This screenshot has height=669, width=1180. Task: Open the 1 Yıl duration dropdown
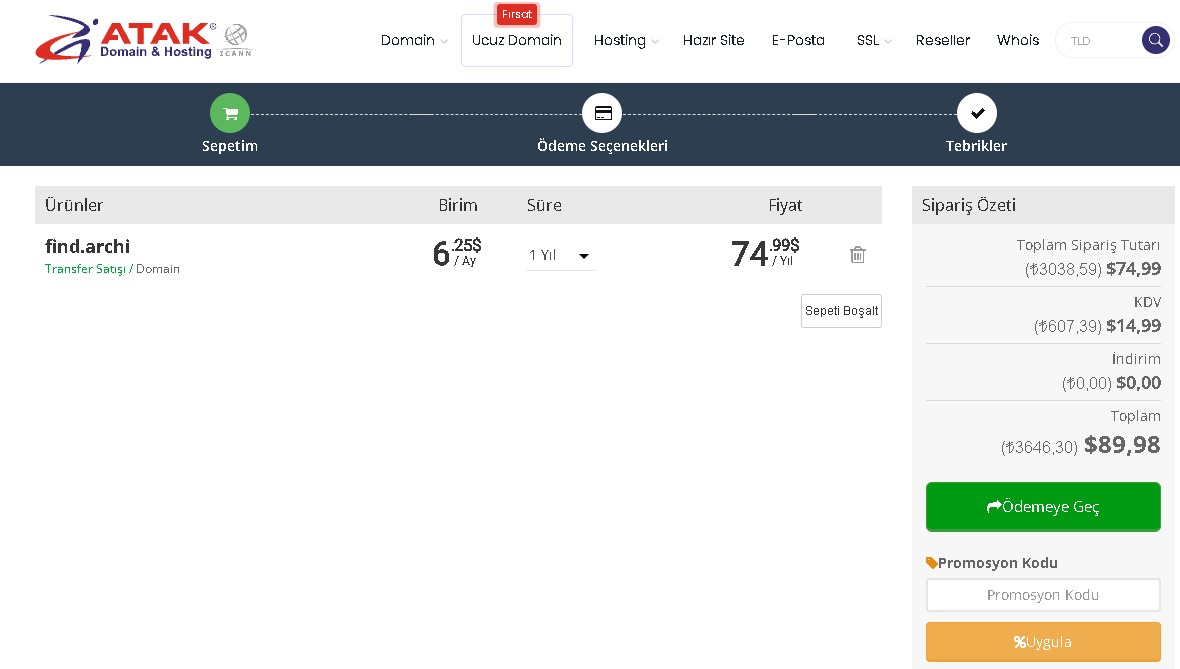pos(560,256)
